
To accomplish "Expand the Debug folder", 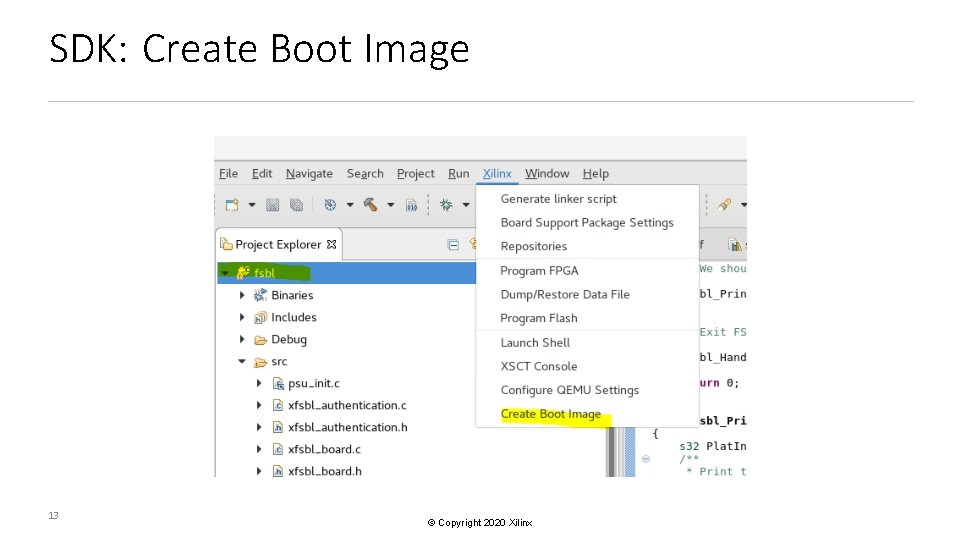I will (242, 339).
